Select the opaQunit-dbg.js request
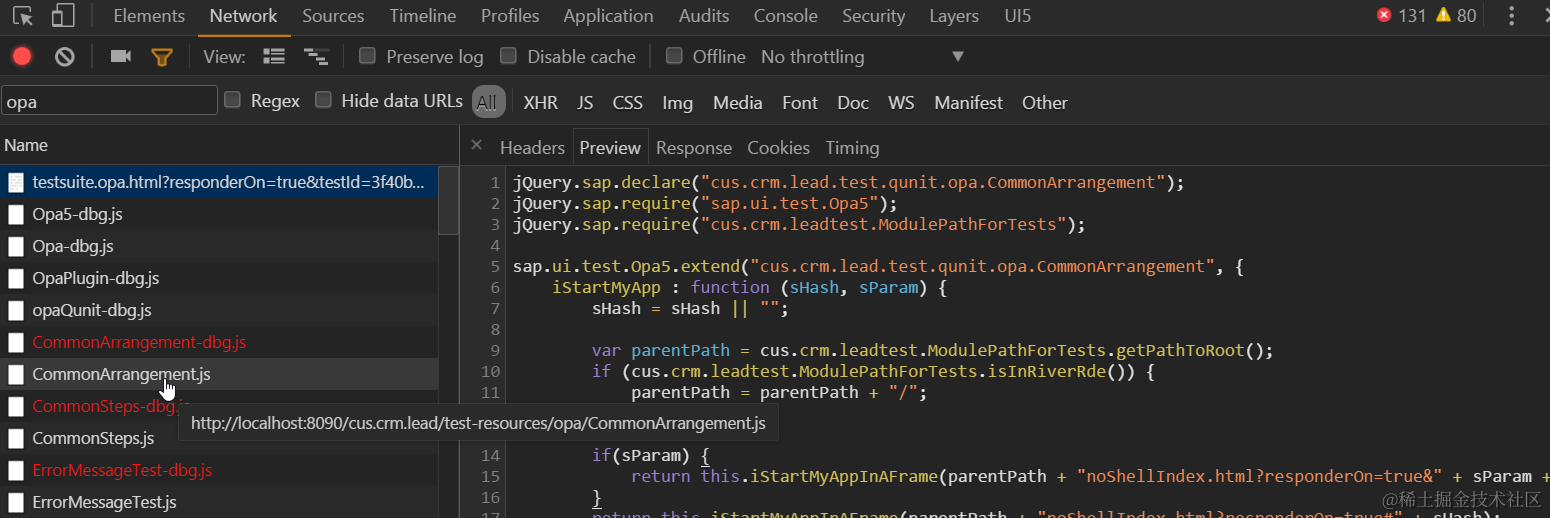Image resolution: width=1550 pixels, height=518 pixels. coord(219,310)
